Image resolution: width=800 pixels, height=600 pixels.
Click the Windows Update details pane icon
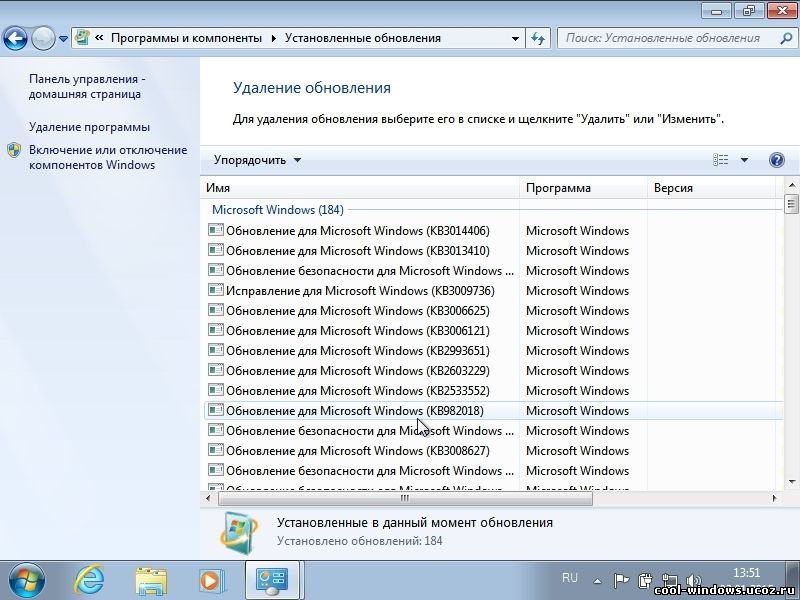pyautogui.click(x=239, y=532)
